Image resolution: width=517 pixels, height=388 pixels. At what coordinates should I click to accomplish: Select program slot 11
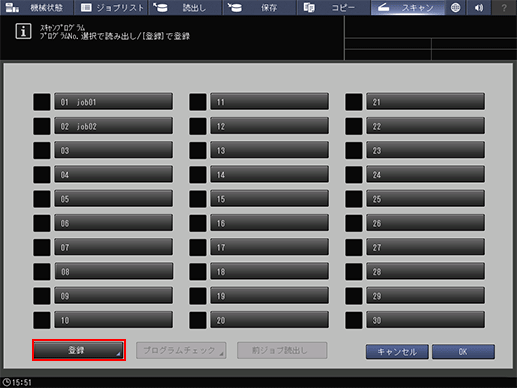pos(270,102)
